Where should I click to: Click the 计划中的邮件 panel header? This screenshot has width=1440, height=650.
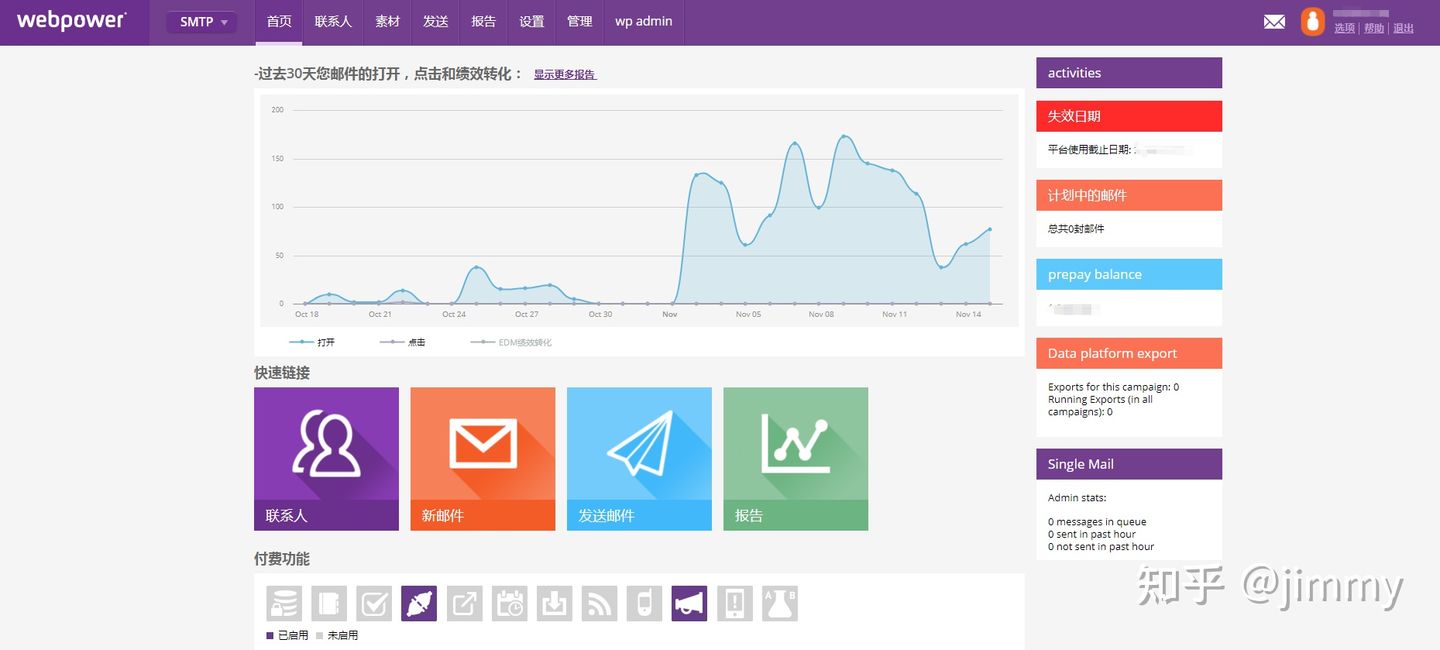pos(1129,195)
